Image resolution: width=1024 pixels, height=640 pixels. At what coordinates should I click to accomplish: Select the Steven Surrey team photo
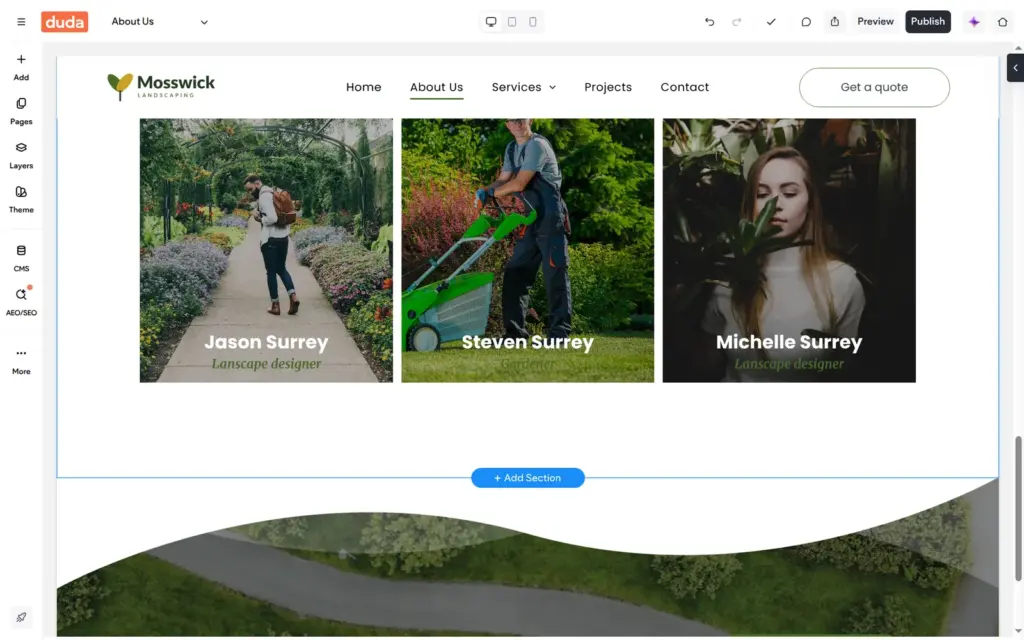pyautogui.click(x=528, y=250)
